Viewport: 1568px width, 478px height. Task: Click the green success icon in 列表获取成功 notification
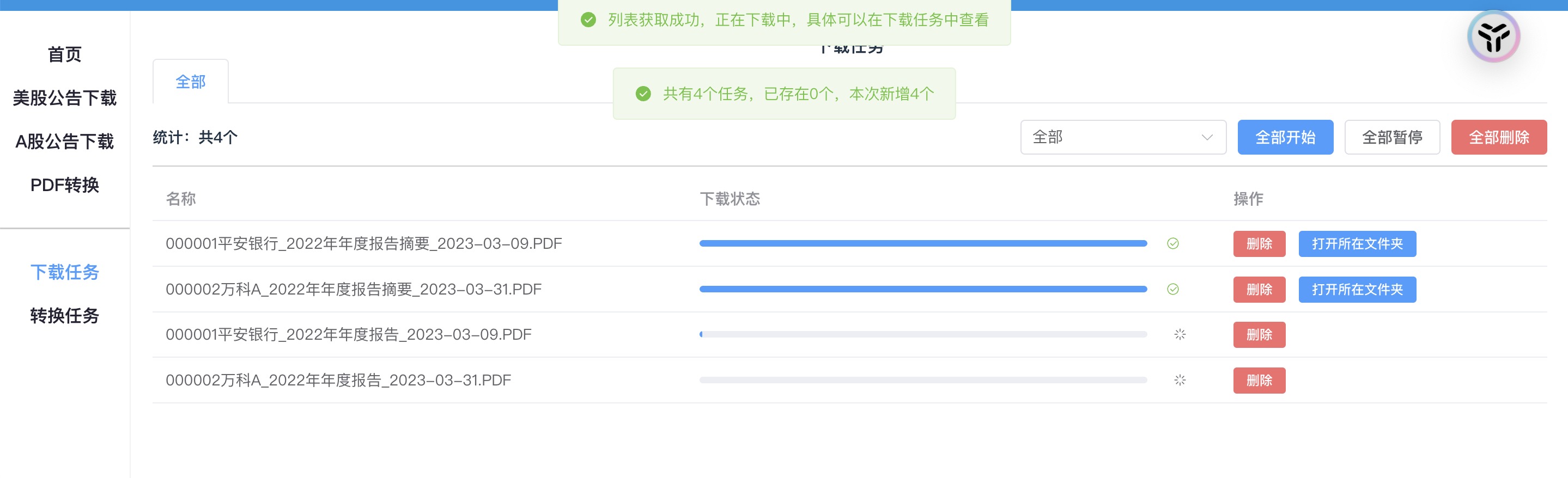point(588,20)
